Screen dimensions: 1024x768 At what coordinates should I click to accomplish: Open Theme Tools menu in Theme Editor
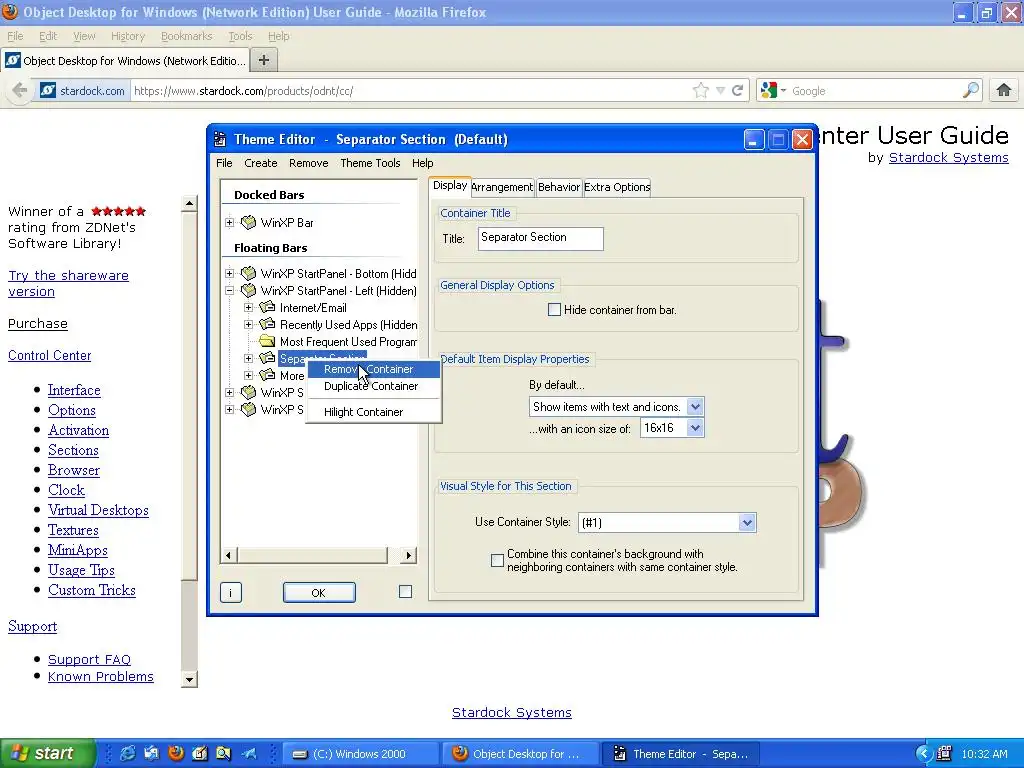coord(370,163)
